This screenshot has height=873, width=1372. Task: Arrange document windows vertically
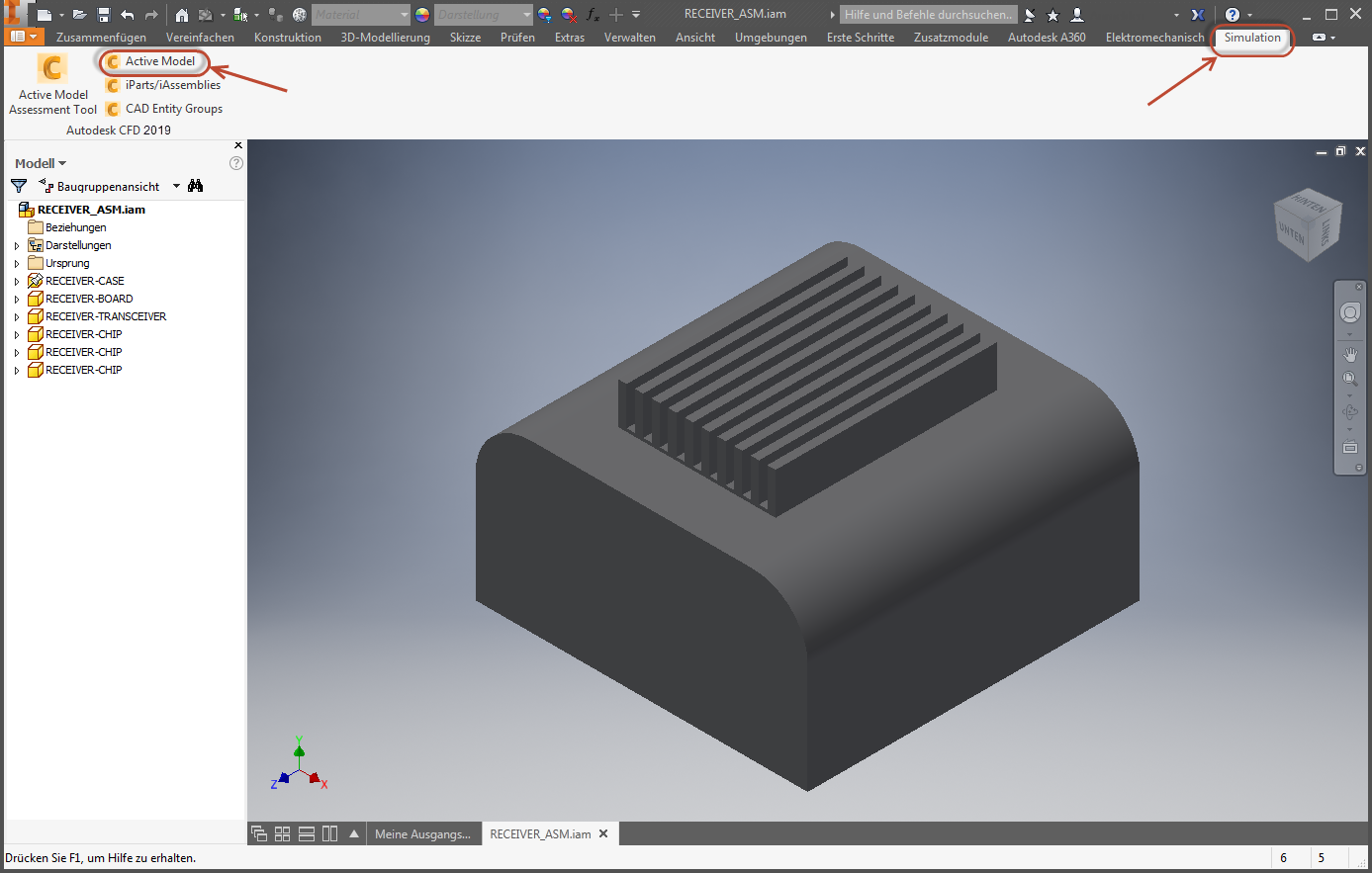pyautogui.click(x=330, y=833)
